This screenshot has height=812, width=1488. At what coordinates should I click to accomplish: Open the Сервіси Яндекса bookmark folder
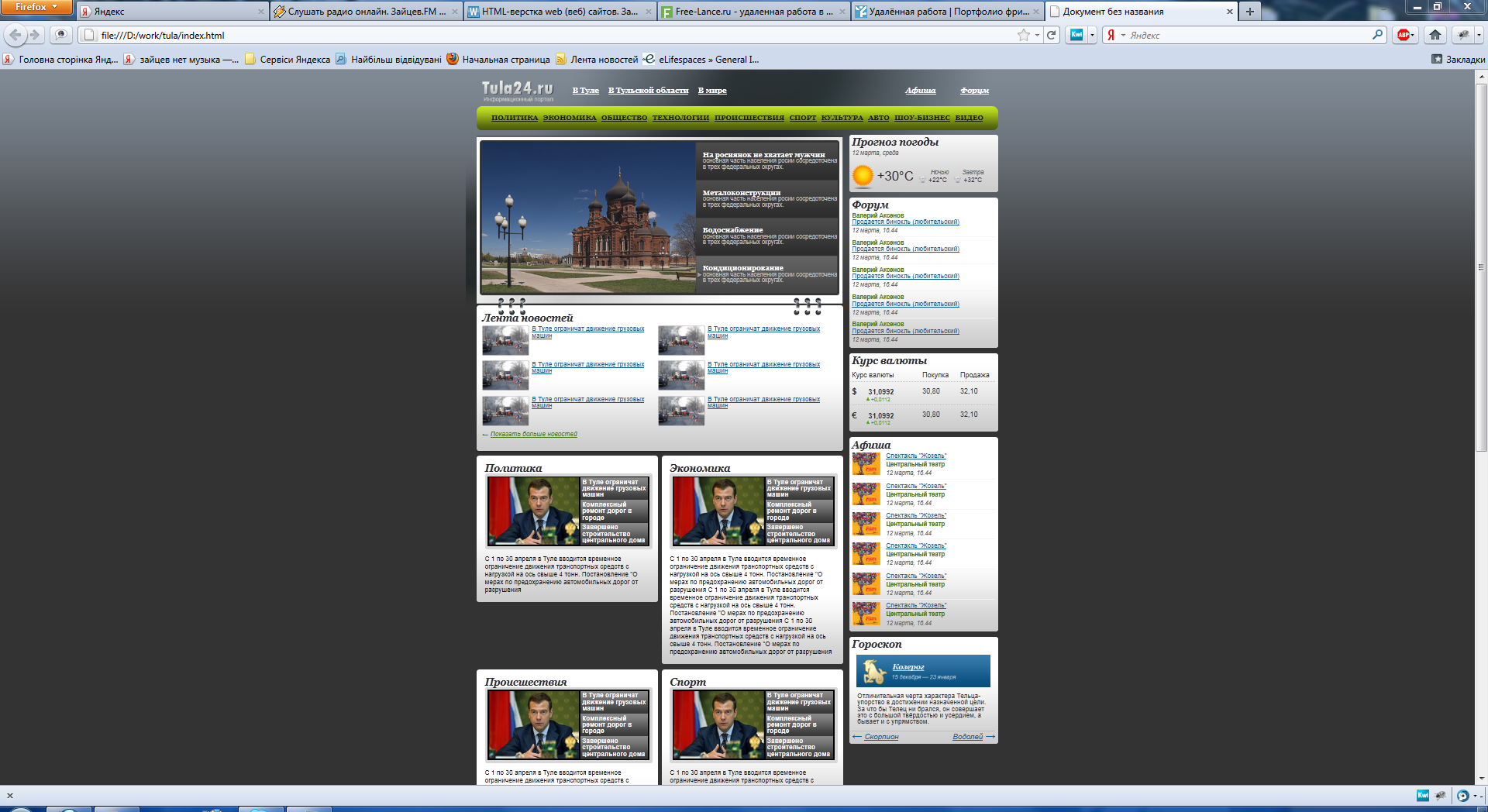coord(288,60)
